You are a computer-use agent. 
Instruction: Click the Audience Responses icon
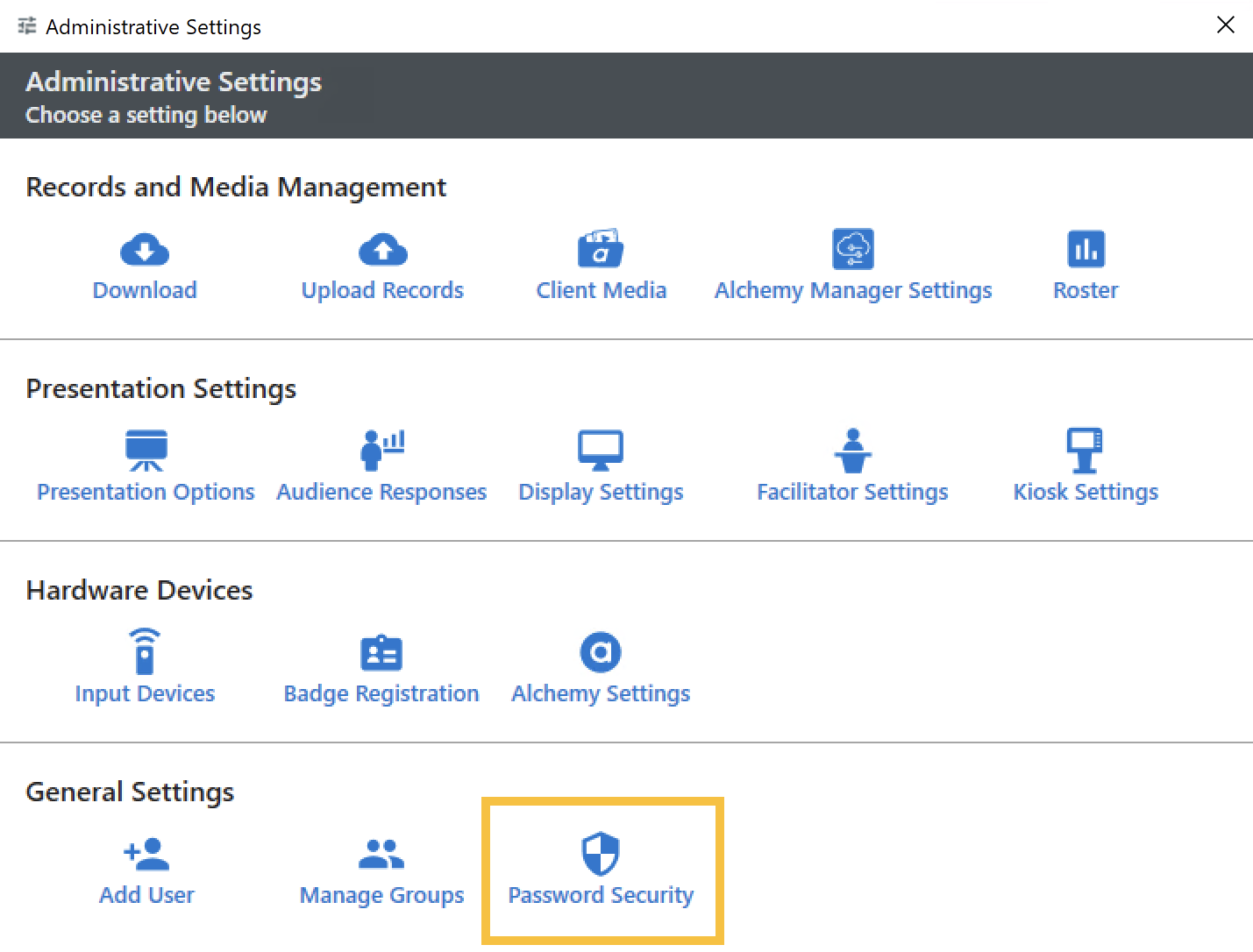[382, 451]
